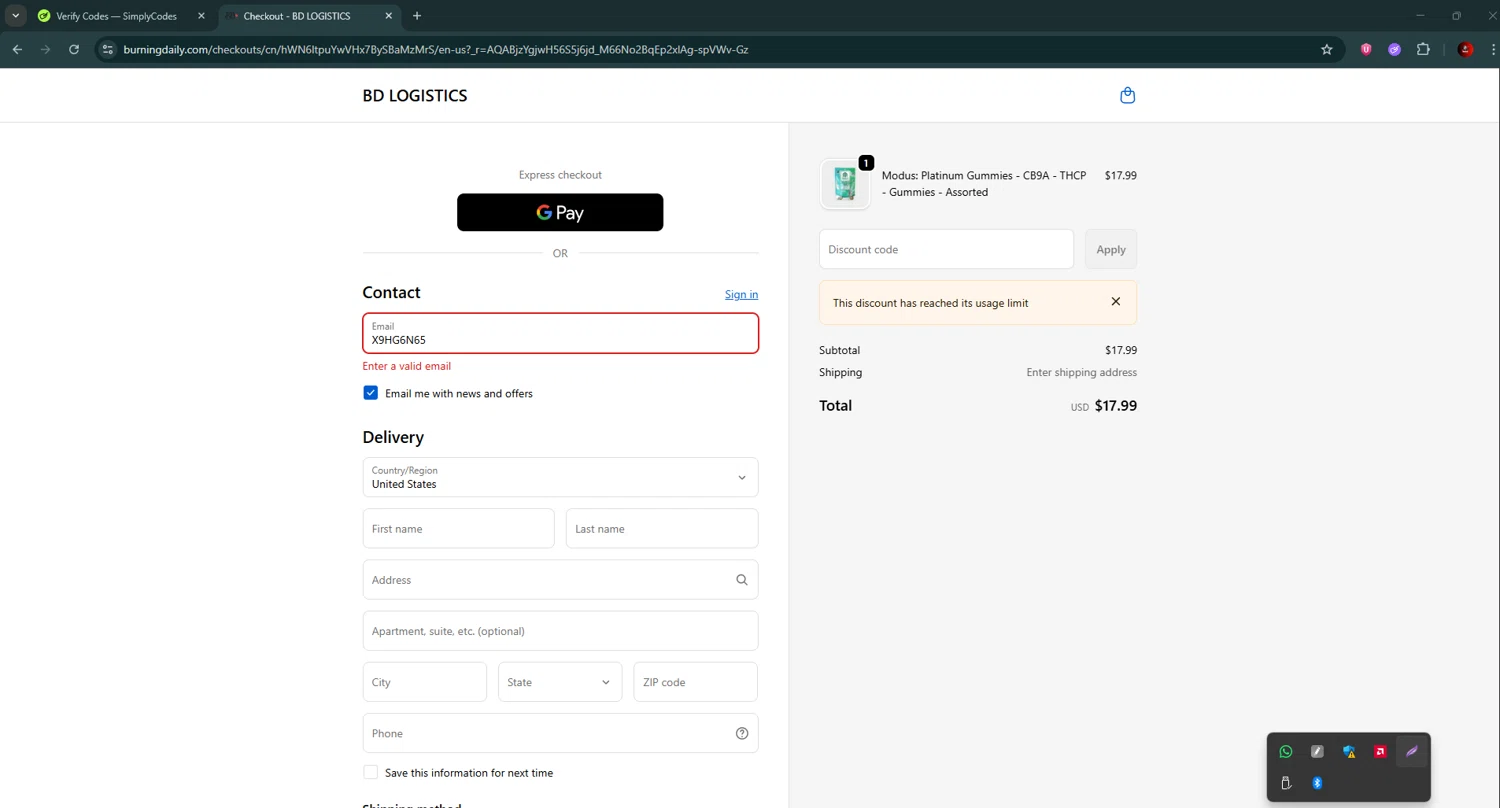Screen dimensions: 1500x808
Task: Click the Email field containing X9HG6N65
Action: click(560, 333)
